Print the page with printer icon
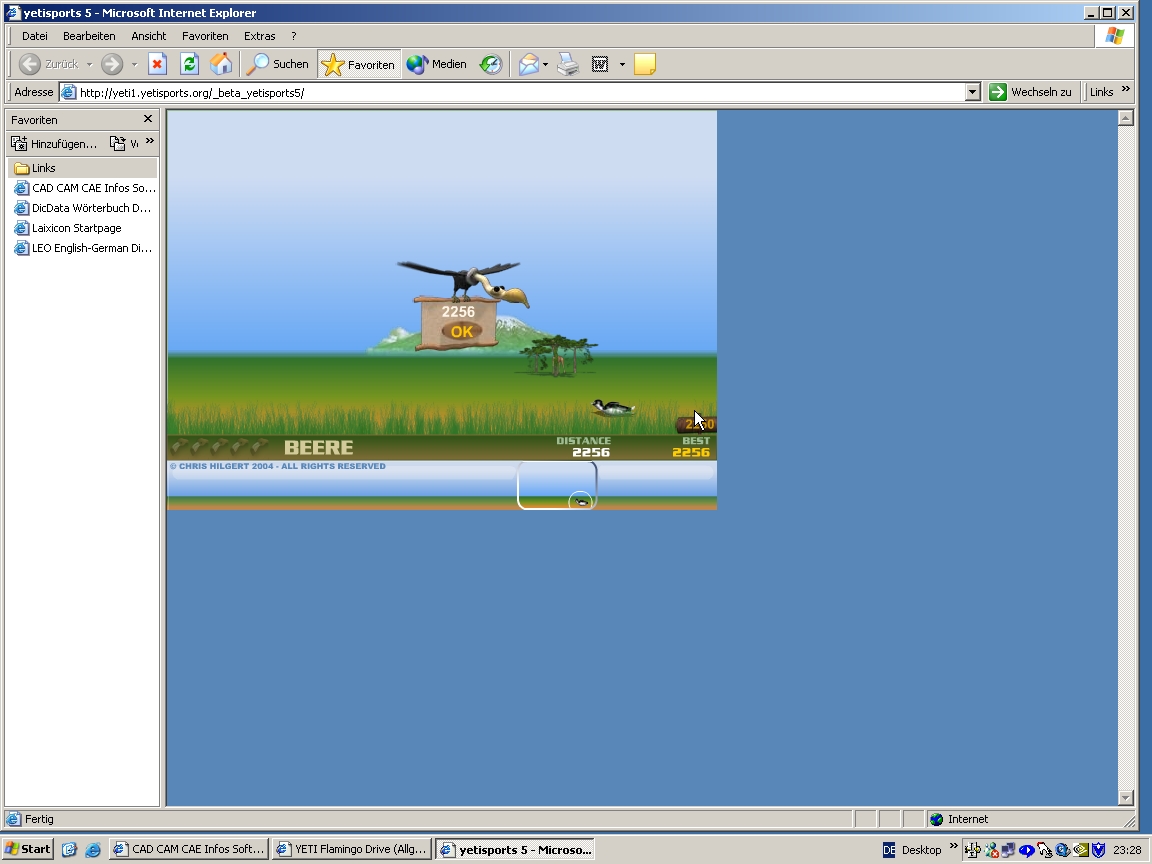1152x864 pixels. coord(568,65)
